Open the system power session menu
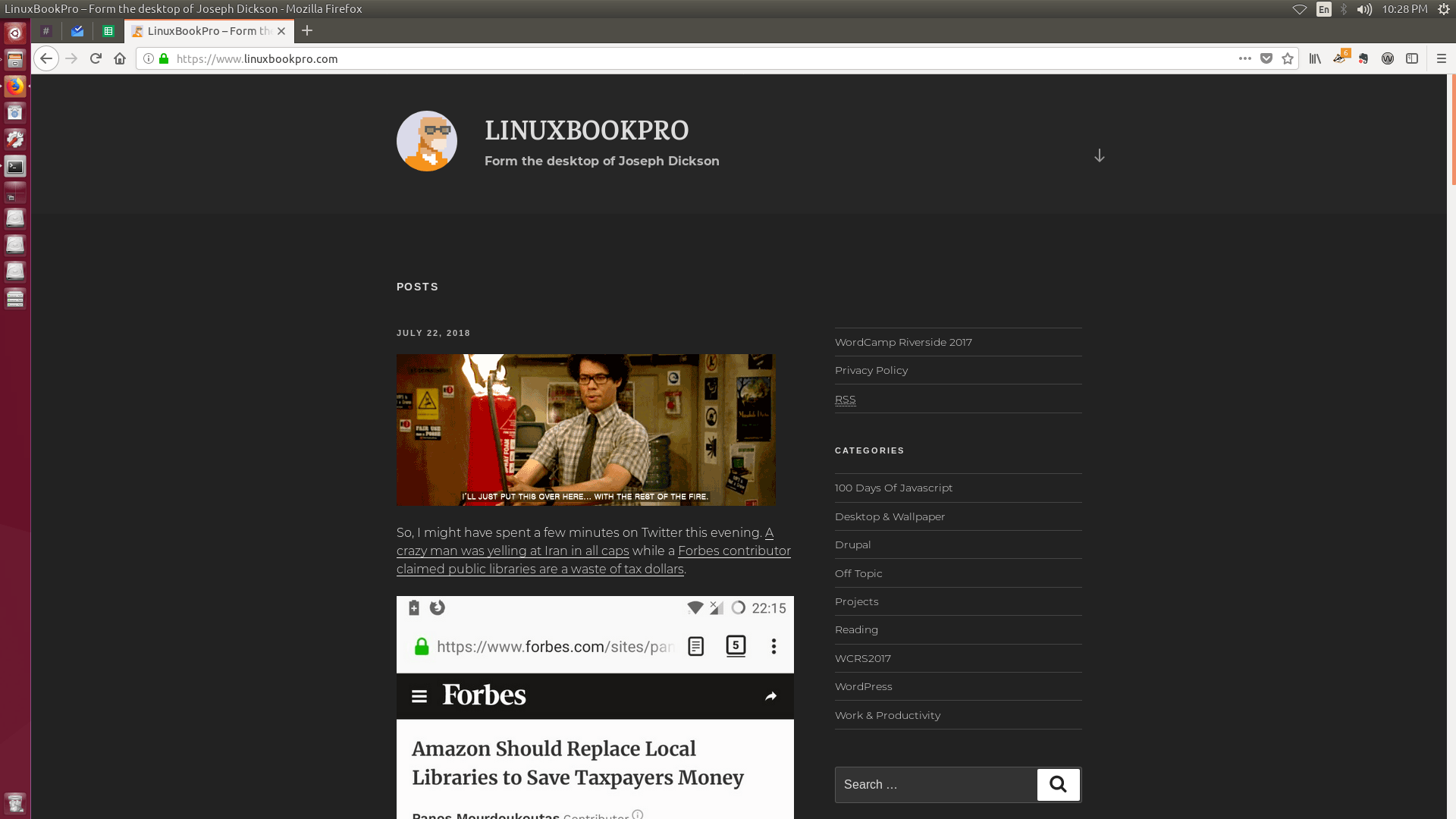The width and height of the screenshot is (1456, 819). [1444, 9]
